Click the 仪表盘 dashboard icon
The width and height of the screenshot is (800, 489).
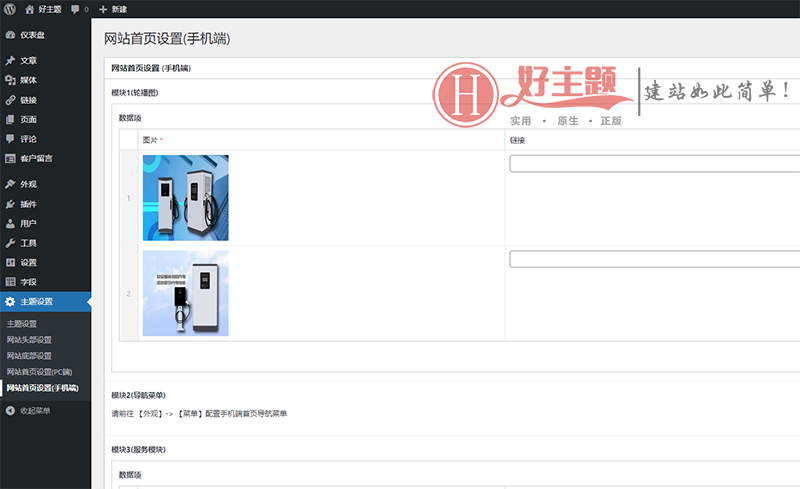pyautogui.click(x=10, y=35)
